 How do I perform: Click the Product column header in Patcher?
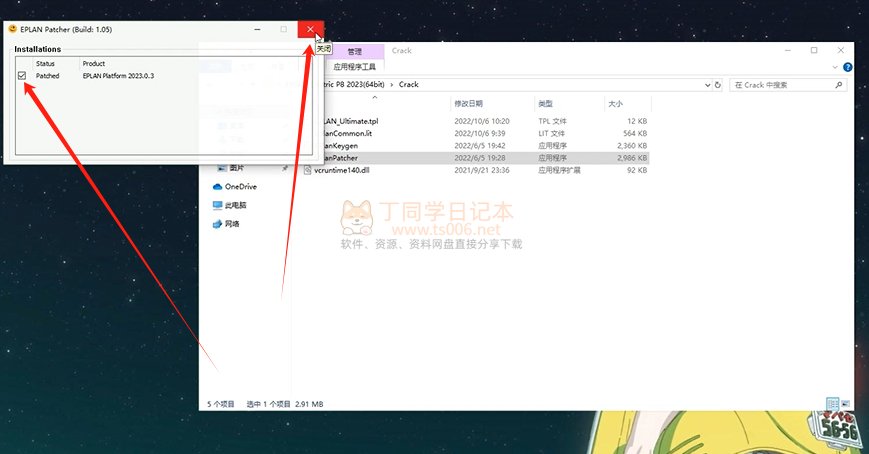pos(94,63)
